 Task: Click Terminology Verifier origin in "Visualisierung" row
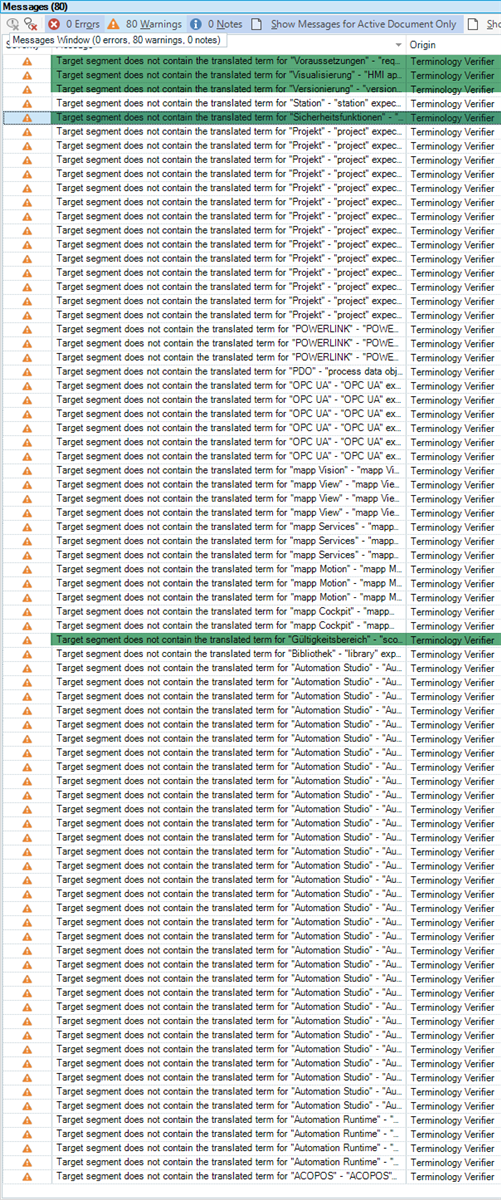453,75
